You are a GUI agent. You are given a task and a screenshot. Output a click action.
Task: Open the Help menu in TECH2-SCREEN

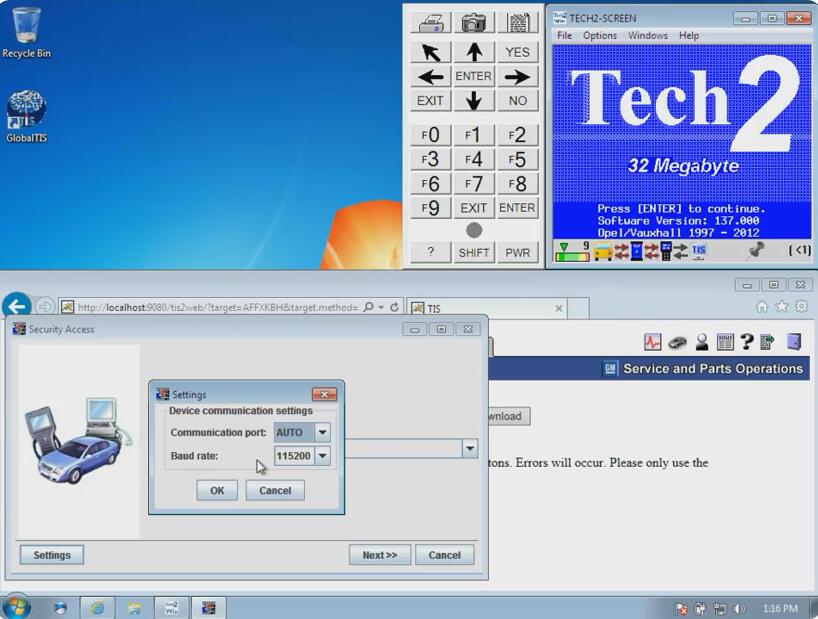(689, 35)
